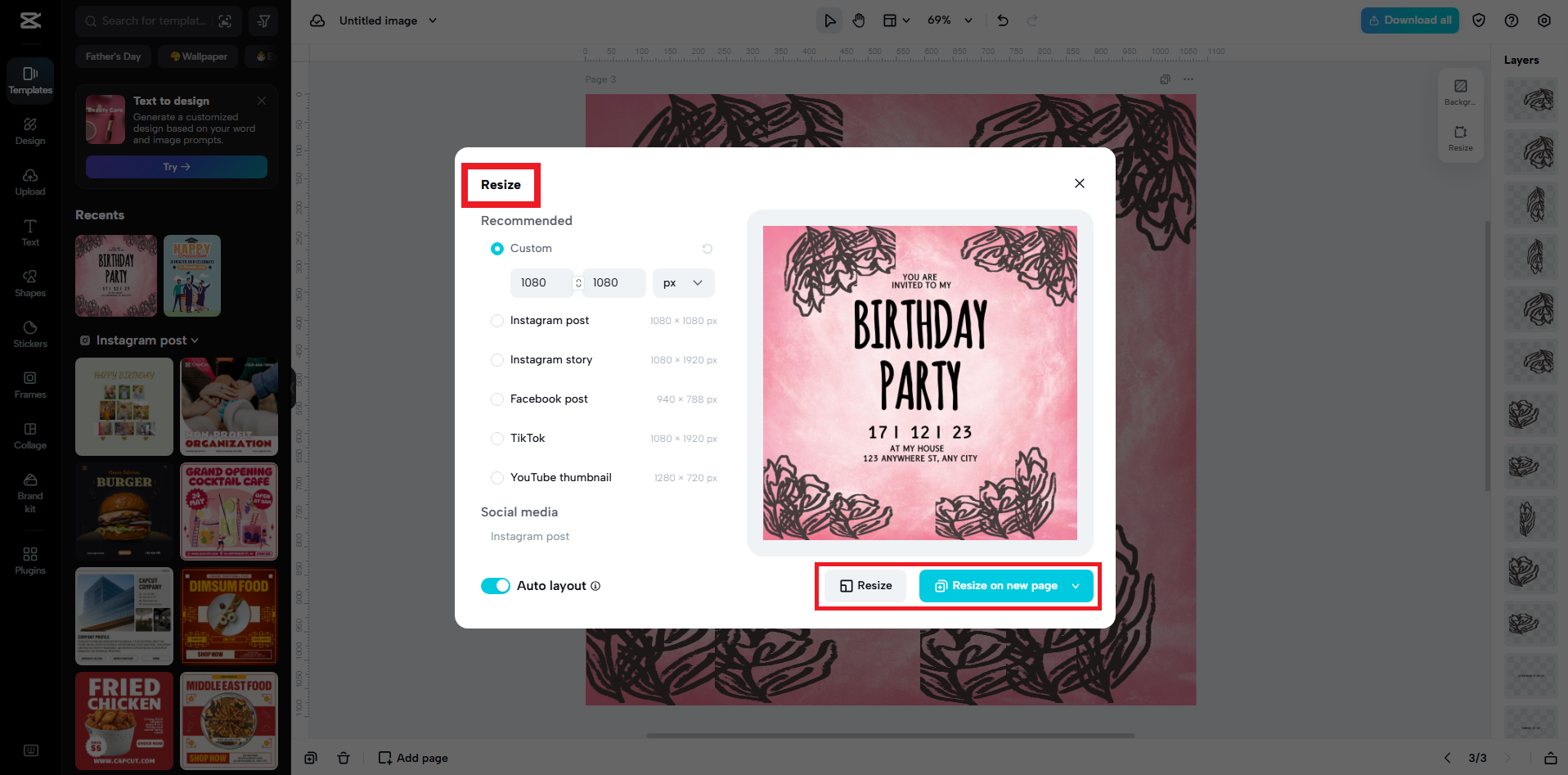The height and width of the screenshot is (775, 1568).
Task: Click the Resize tool in right panel
Action: pos(1461,137)
